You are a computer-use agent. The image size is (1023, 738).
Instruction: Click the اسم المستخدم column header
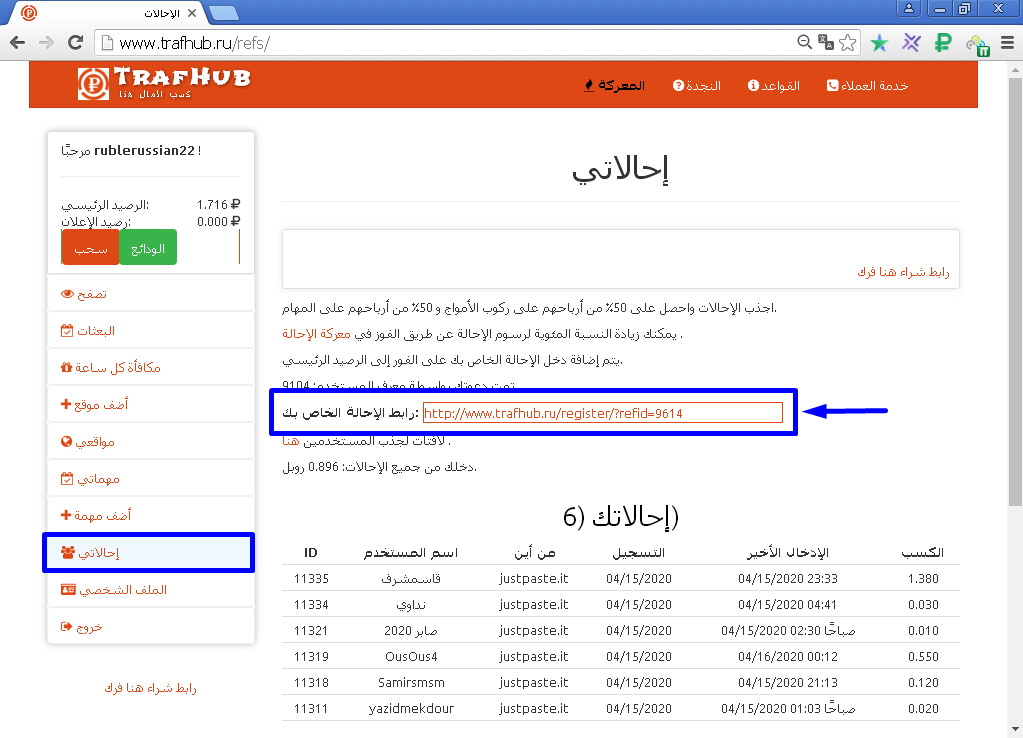click(411, 553)
